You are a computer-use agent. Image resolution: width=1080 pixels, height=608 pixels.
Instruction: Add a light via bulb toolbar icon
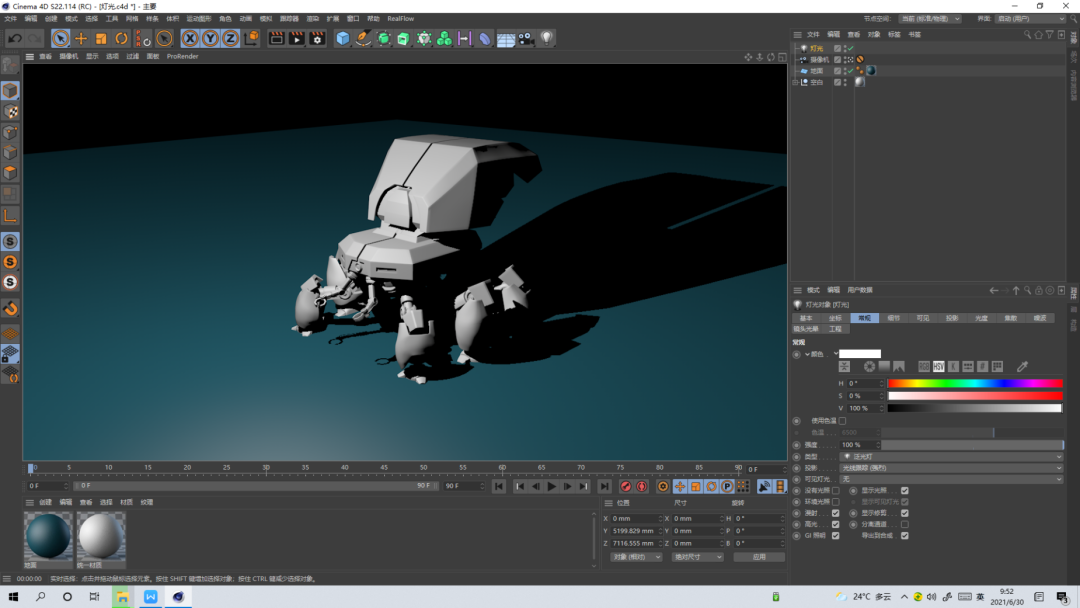(x=546, y=39)
